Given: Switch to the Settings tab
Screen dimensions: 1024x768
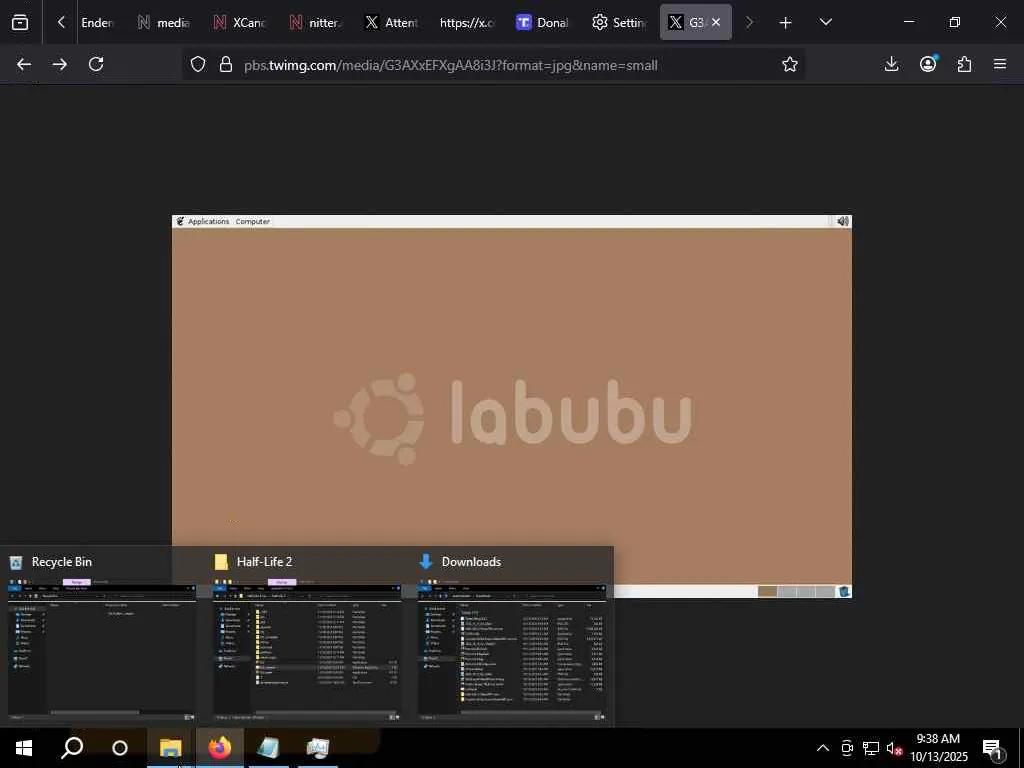Looking at the screenshot, I should (618, 22).
